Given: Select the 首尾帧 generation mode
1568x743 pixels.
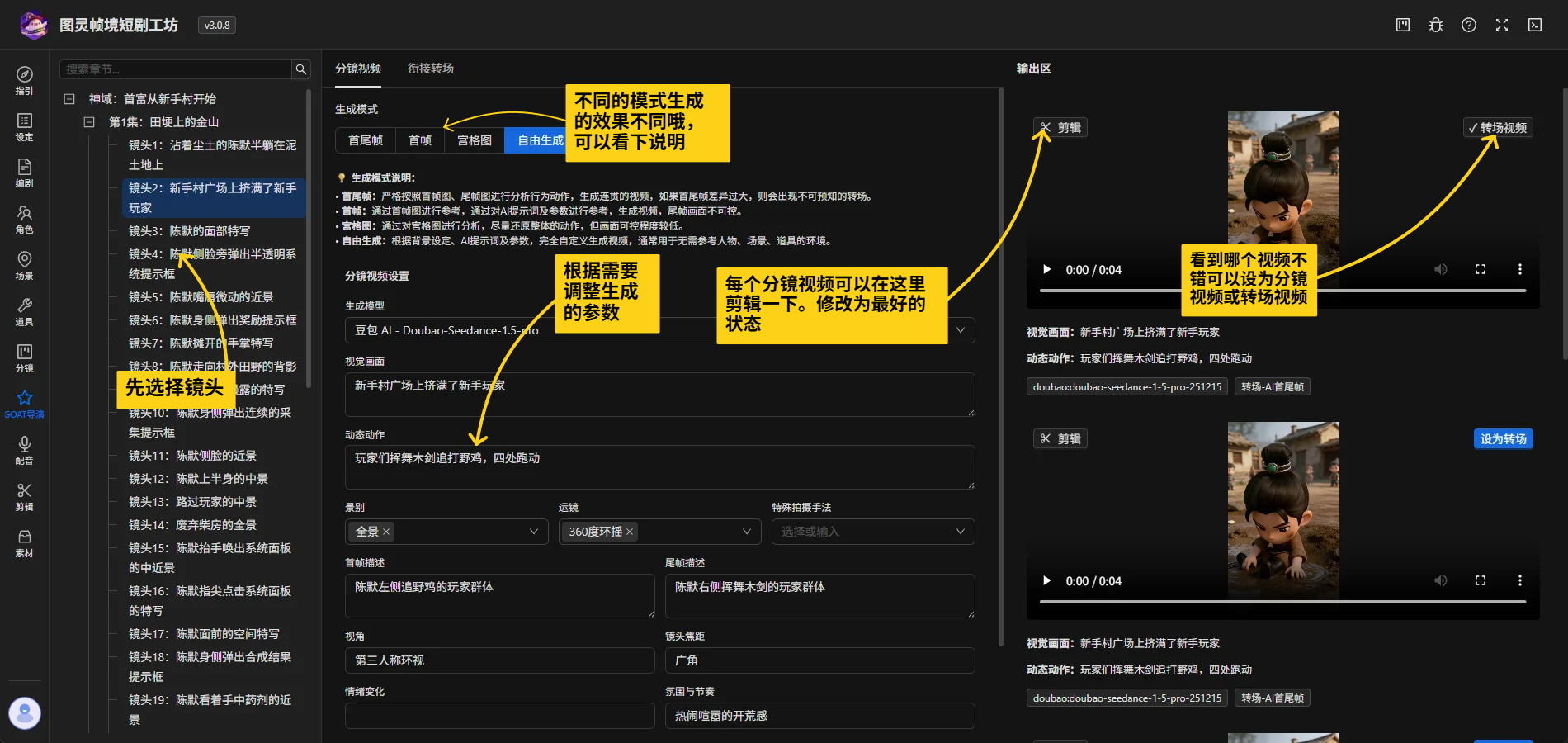Looking at the screenshot, I should 366,140.
